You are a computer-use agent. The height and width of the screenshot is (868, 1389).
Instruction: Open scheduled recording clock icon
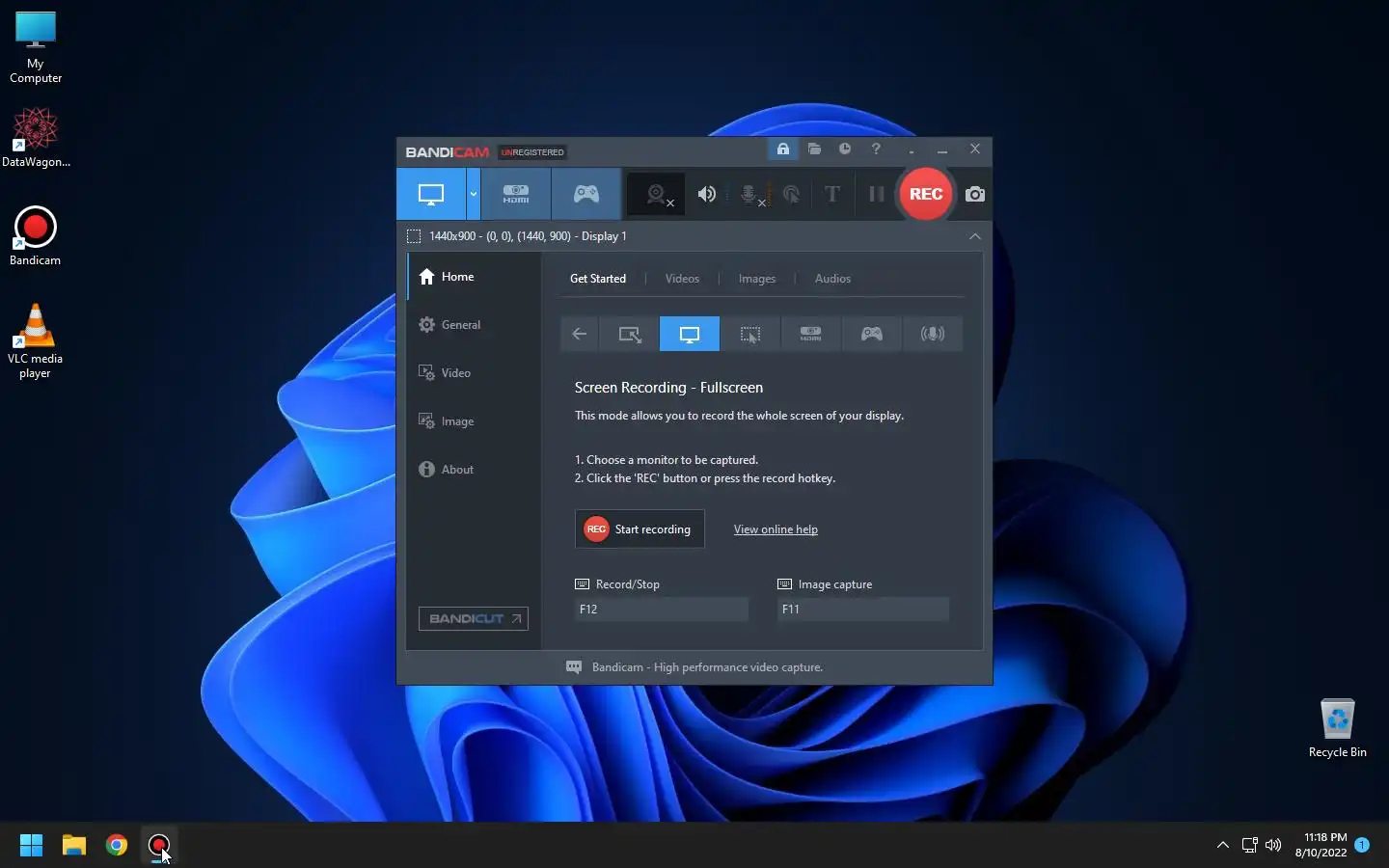click(845, 149)
